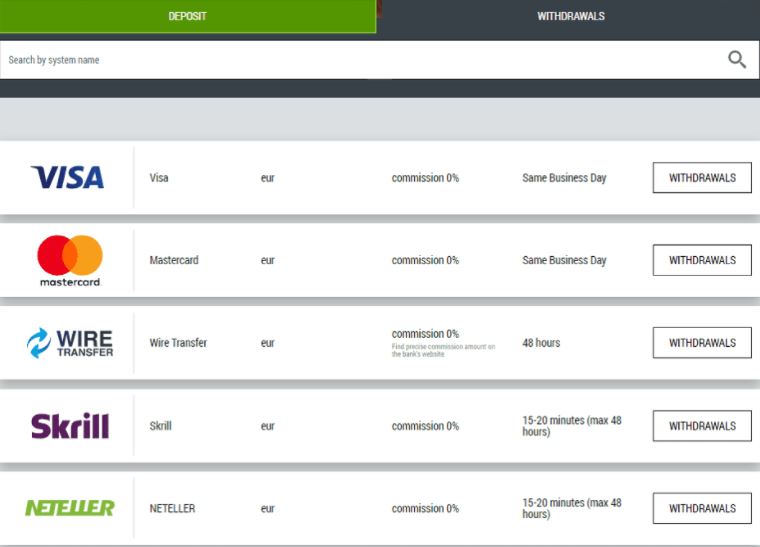The height and width of the screenshot is (547, 760).
Task: Click 'eur' currency in Skrill row
Action: tap(268, 426)
